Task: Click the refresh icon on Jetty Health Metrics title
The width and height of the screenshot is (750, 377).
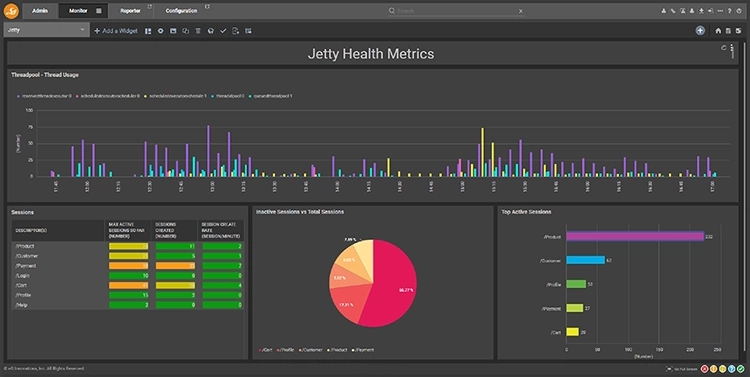Action: (724, 48)
